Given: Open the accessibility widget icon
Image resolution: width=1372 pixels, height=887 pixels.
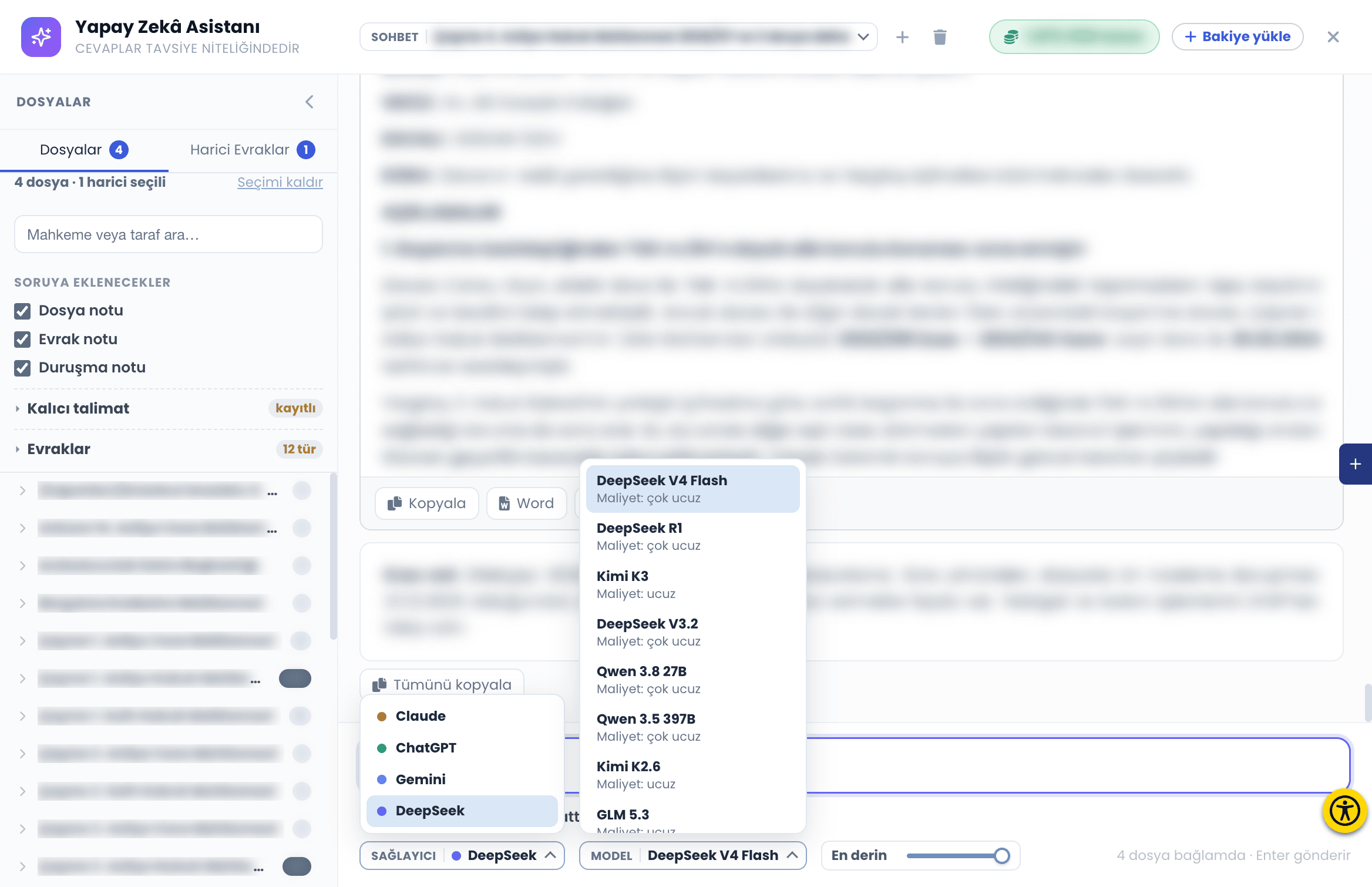Looking at the screenshot, I should (x=1345, y=811).
